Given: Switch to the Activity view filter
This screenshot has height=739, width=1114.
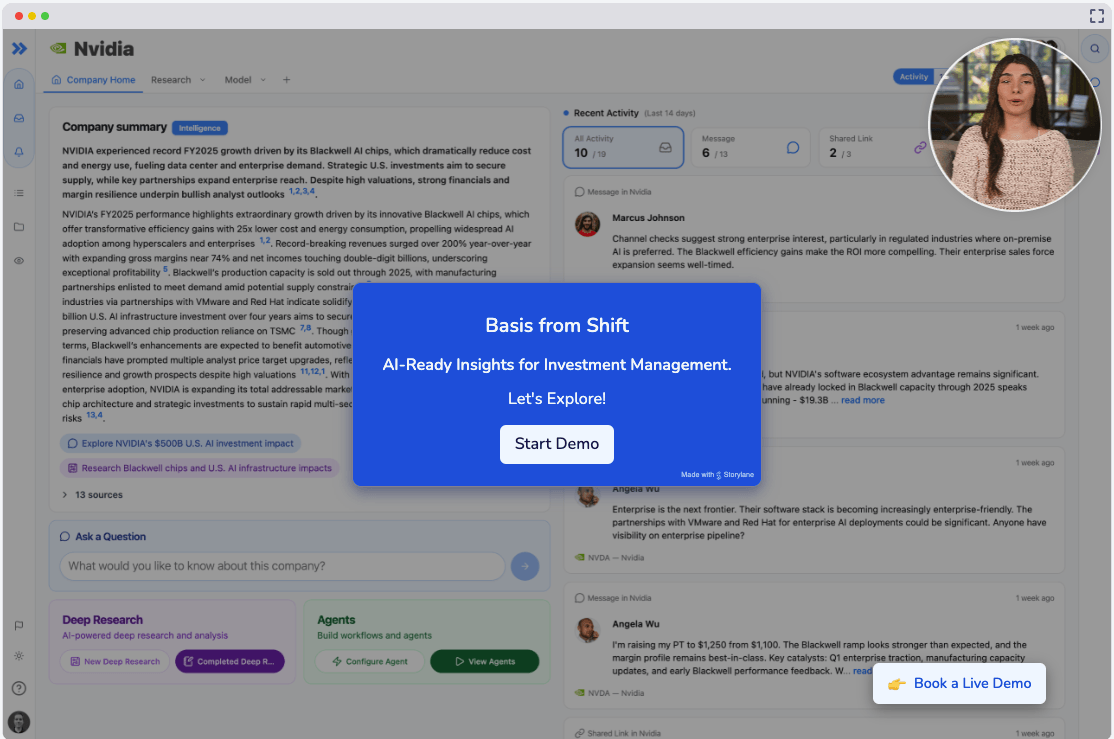Looking at the screenshot, I should click(913, 76).
